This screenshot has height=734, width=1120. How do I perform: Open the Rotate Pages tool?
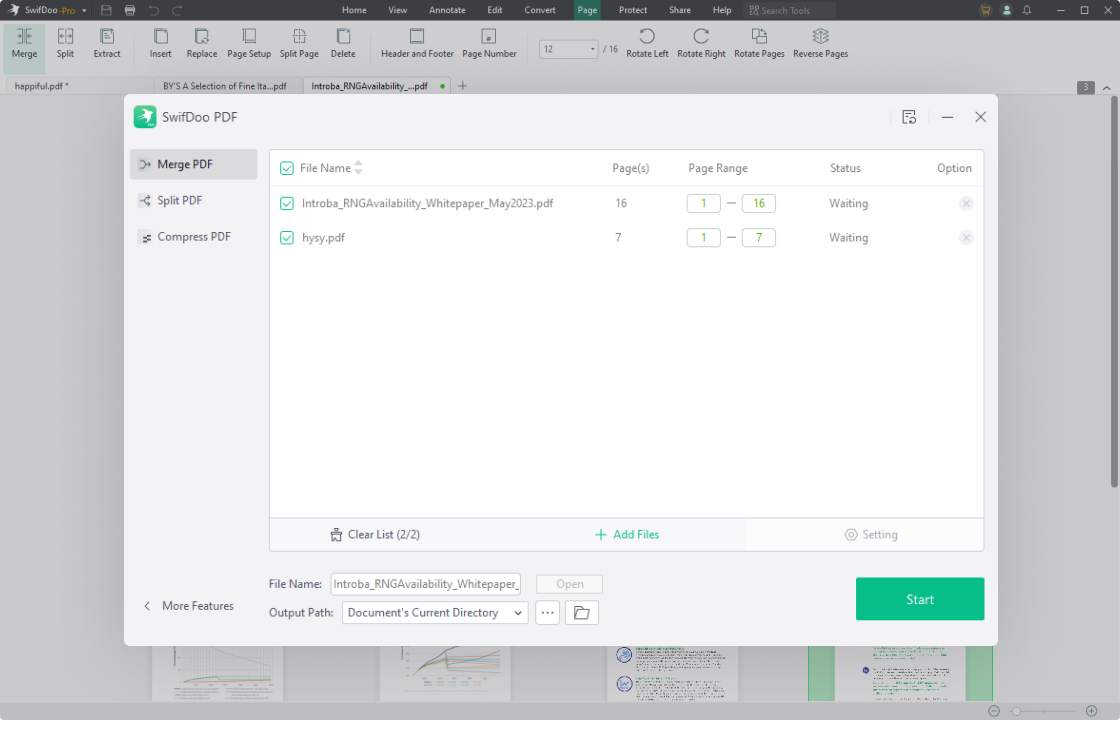[759, 44]
